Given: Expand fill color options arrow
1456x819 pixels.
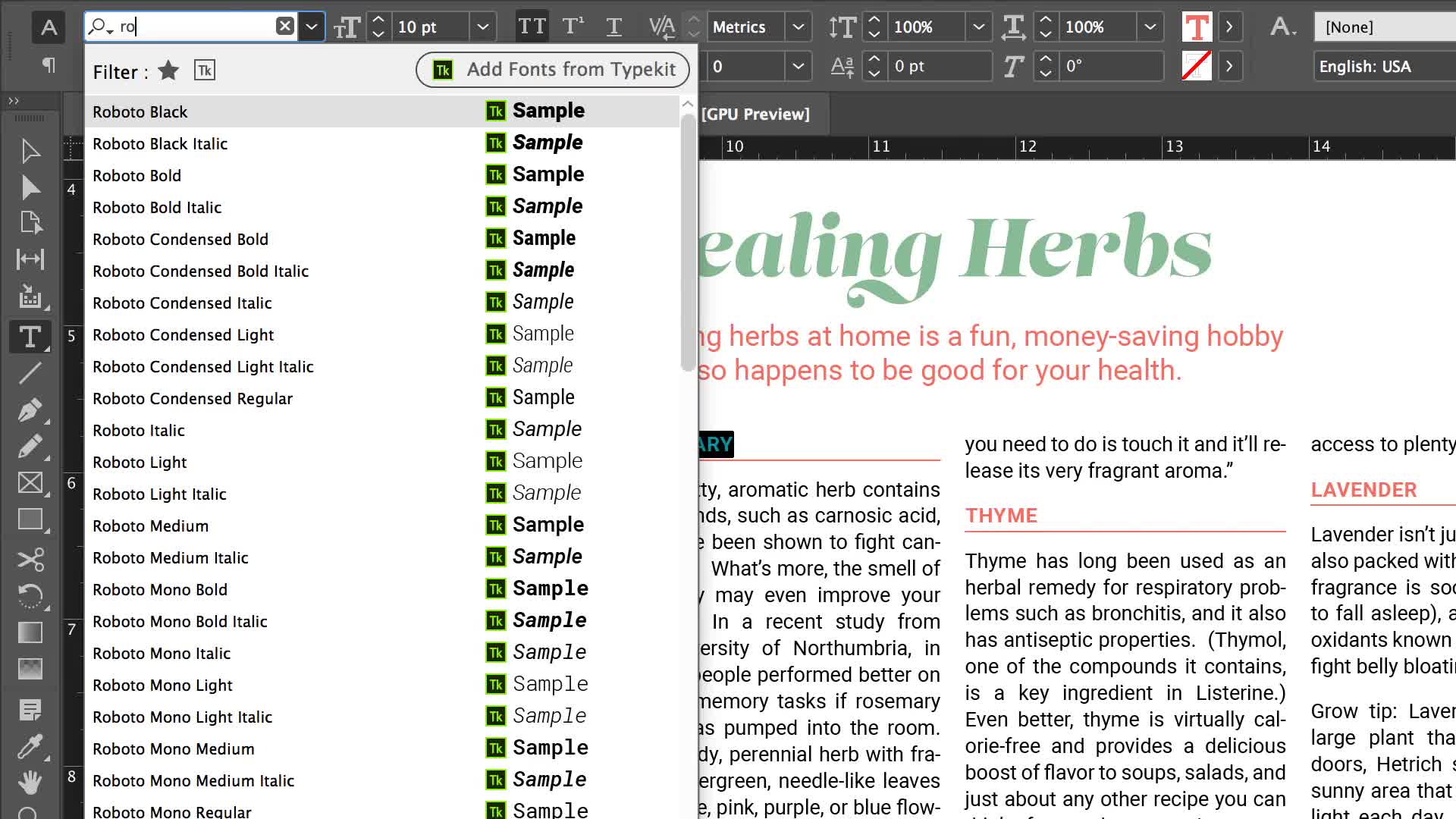Looking at the screenshot, I should (x=1229, y=27).
